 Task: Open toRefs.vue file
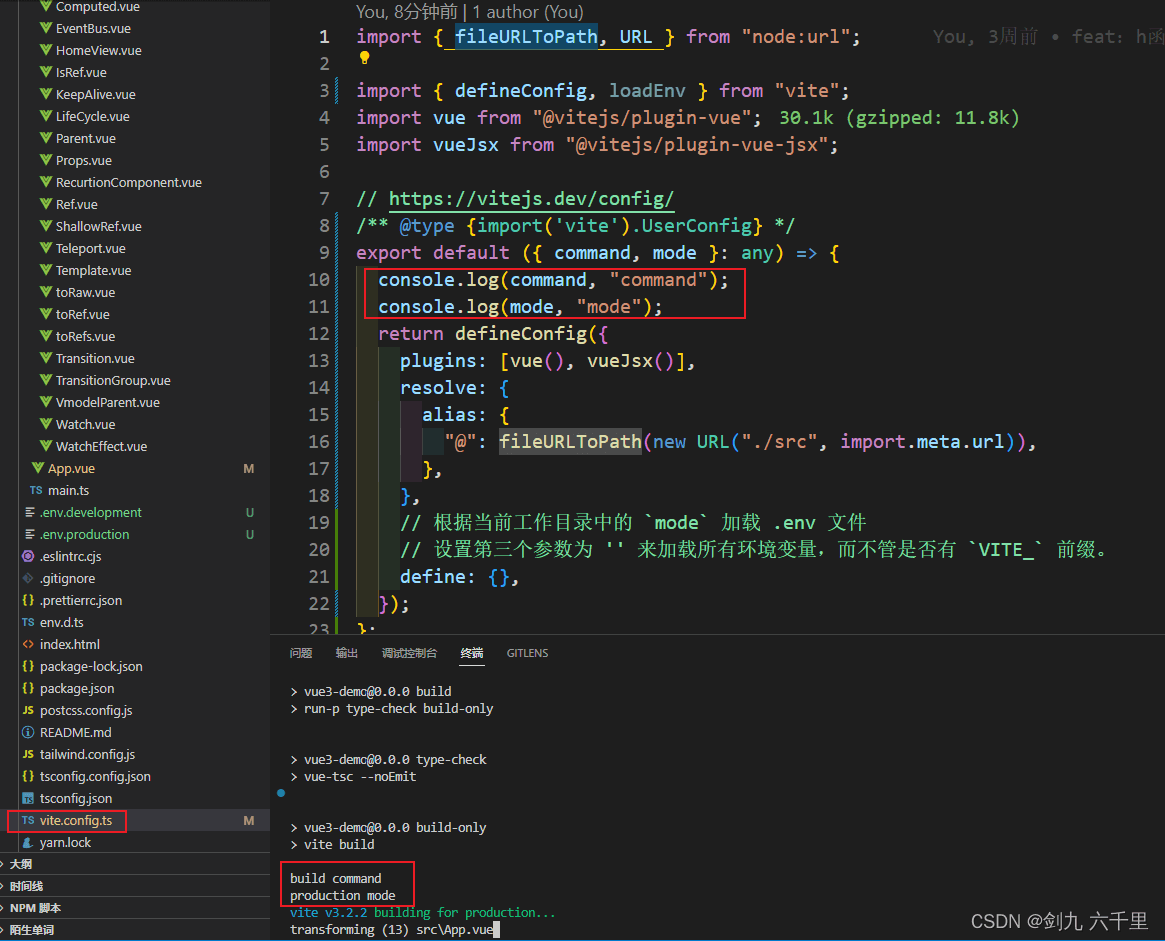(x=85, y=336)
